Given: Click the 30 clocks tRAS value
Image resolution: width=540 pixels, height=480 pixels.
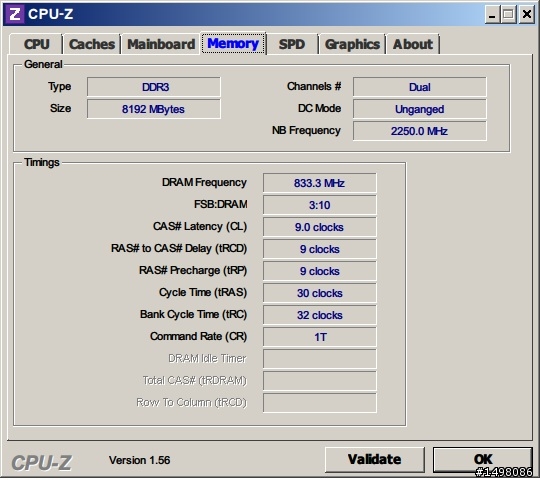Looking at the screenshot, I should point(320,293).
